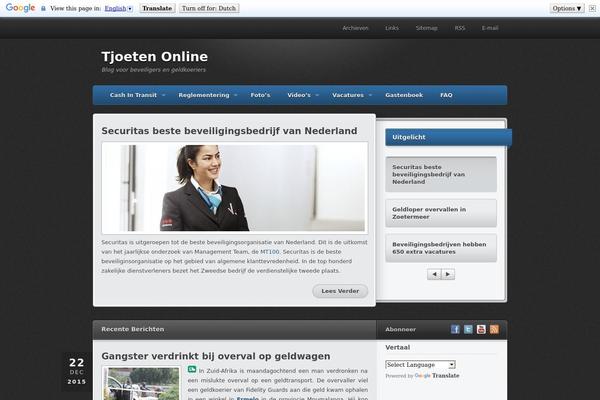
Task: Open the Facebook subscribe icon
Action: point(455,329)
